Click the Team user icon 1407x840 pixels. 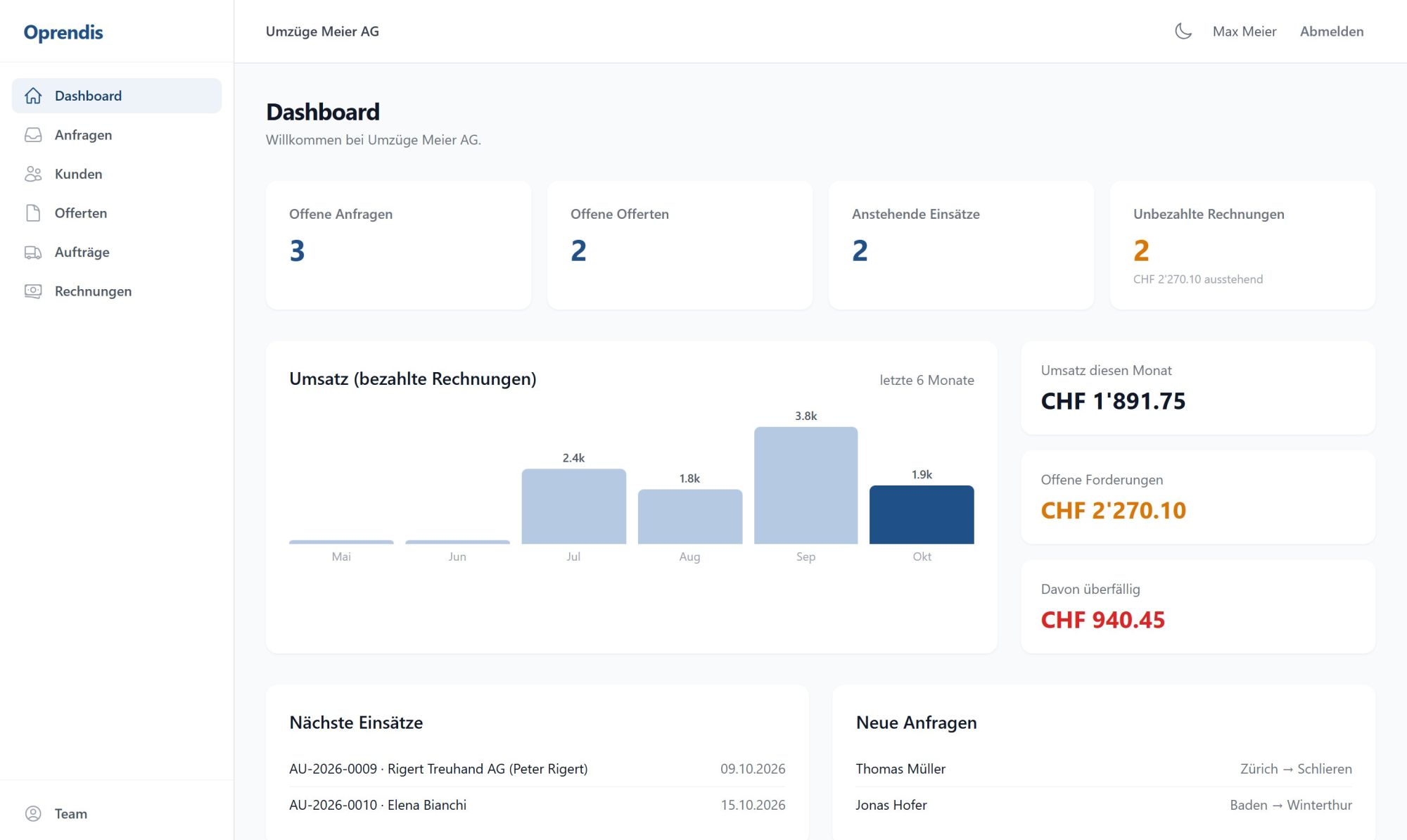(33, 814)
